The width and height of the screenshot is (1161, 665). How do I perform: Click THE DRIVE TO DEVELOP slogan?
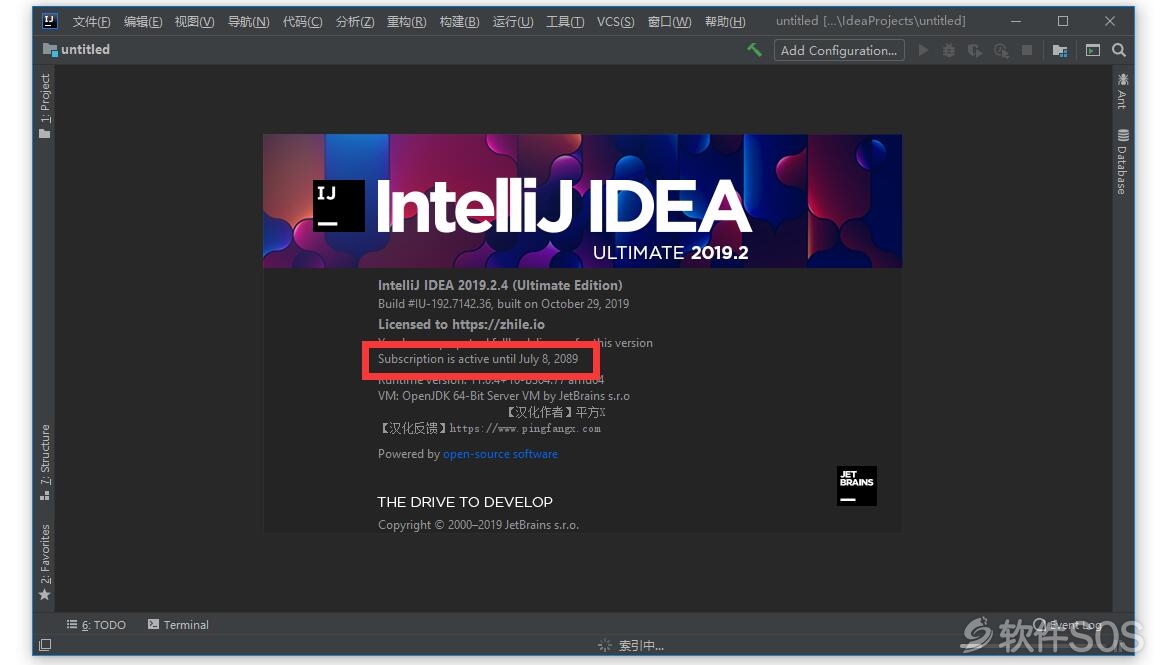point(465,502)
